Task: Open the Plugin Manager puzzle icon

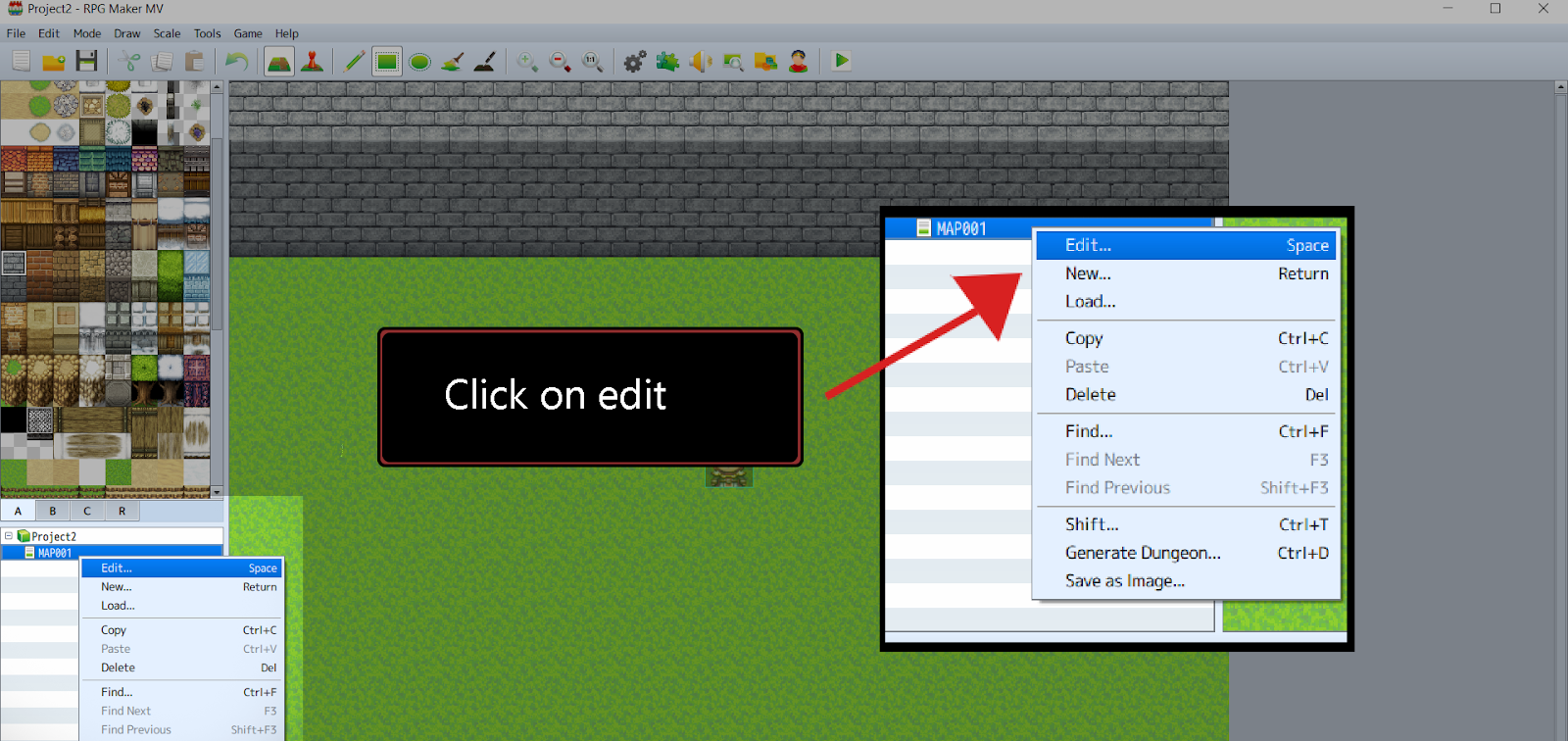Action: [667, 61]
